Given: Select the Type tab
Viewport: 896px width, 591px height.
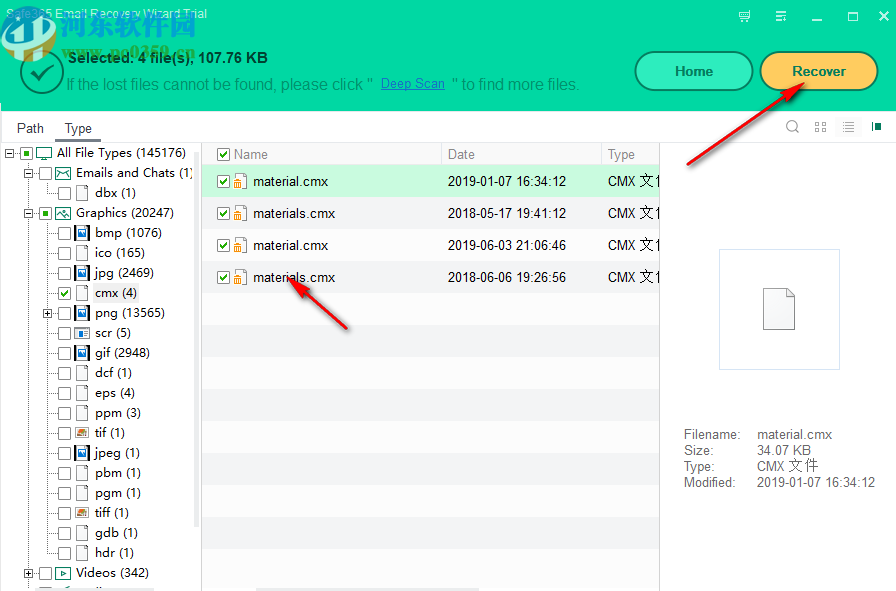Looking at the screenshot, I should pyautogui.click(x=78, y=128).
